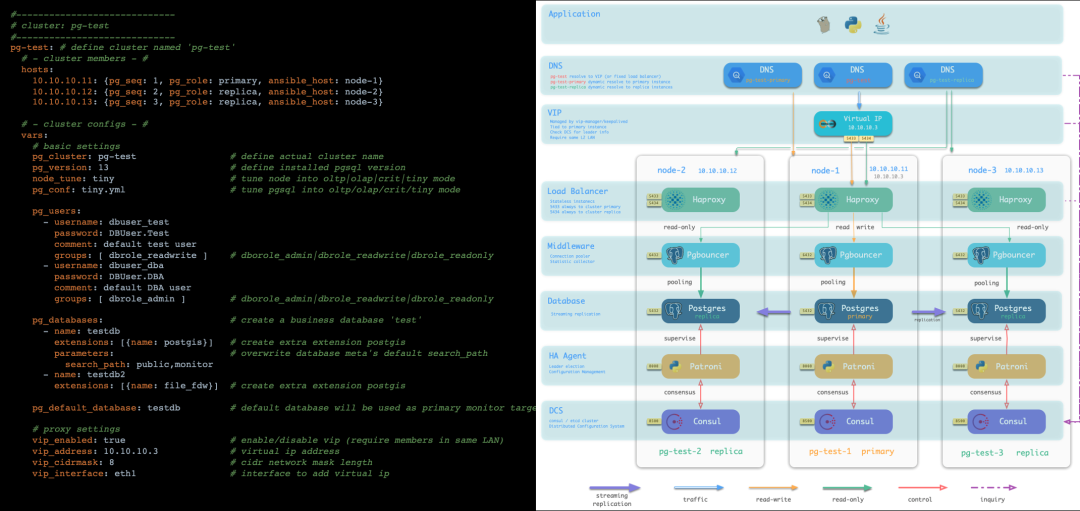Click the 'DCS' layer heading

[x=556, y=410]
